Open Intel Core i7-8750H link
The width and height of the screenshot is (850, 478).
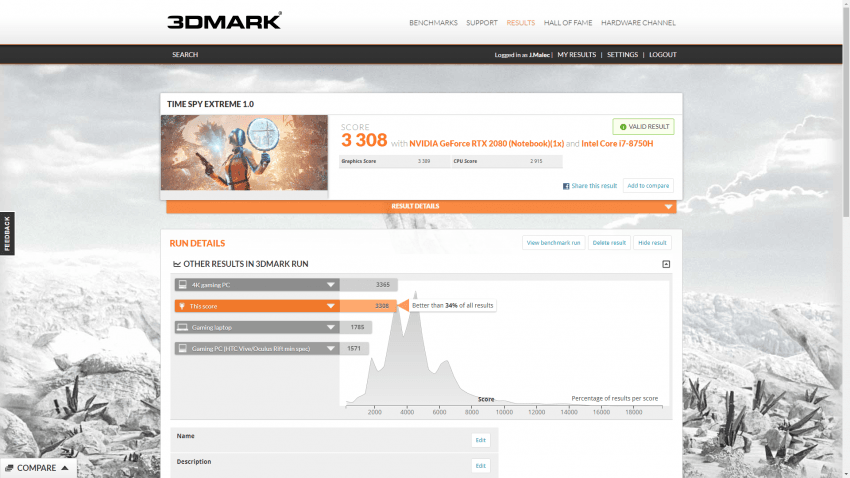pyautogui.click(x=617, y=144)
